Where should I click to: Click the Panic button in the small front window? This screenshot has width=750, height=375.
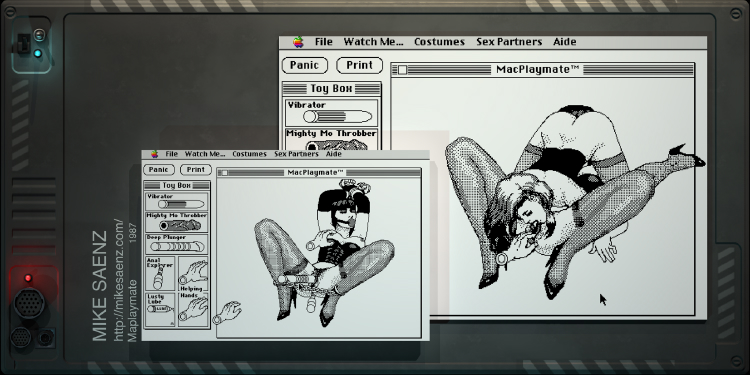tap(158, 169)
